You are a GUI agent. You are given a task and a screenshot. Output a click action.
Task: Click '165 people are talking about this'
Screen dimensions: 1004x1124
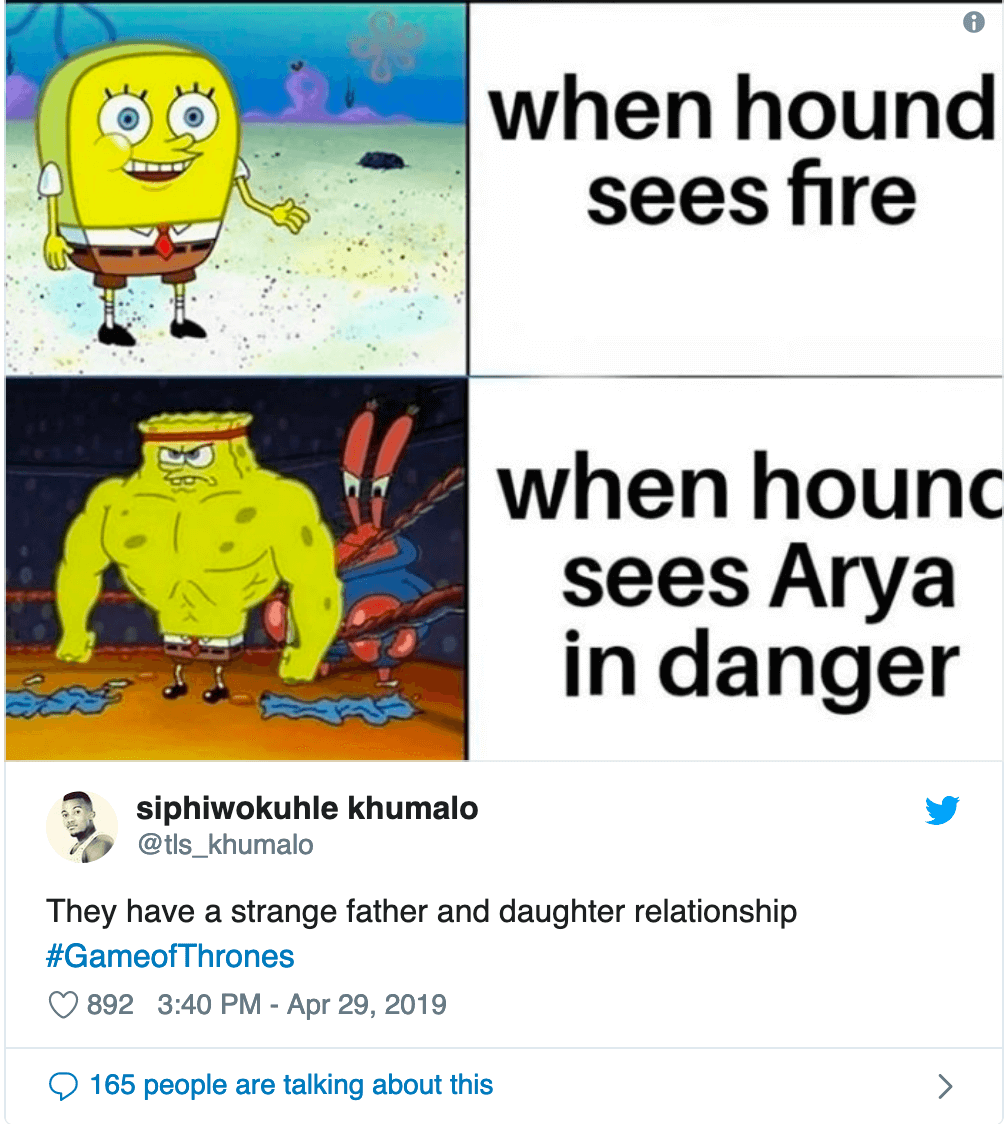291,1085
